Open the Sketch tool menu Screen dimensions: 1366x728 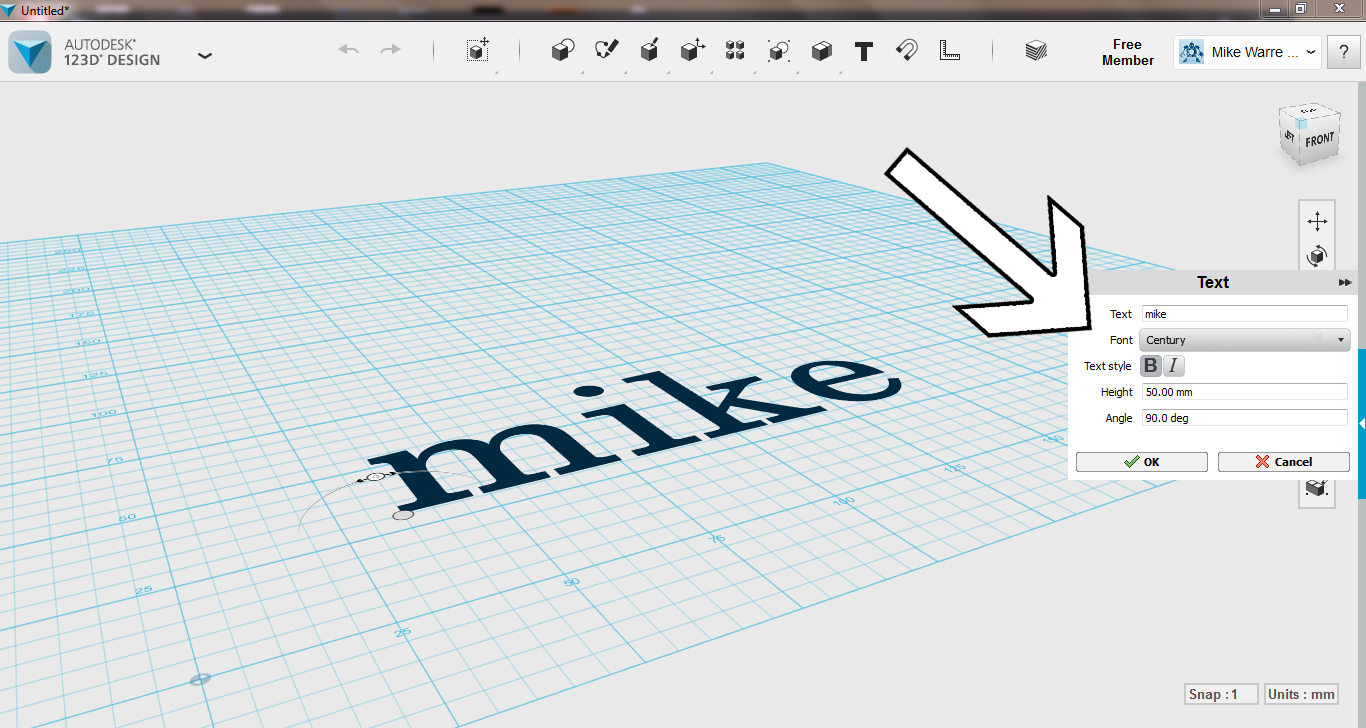[606, 51]
